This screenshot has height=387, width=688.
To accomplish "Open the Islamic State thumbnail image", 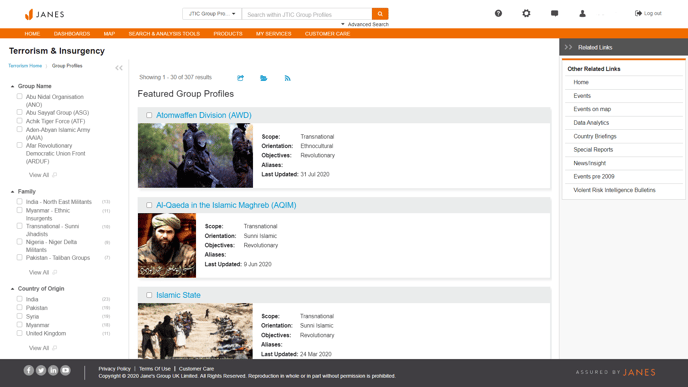I will coord(195,331).
